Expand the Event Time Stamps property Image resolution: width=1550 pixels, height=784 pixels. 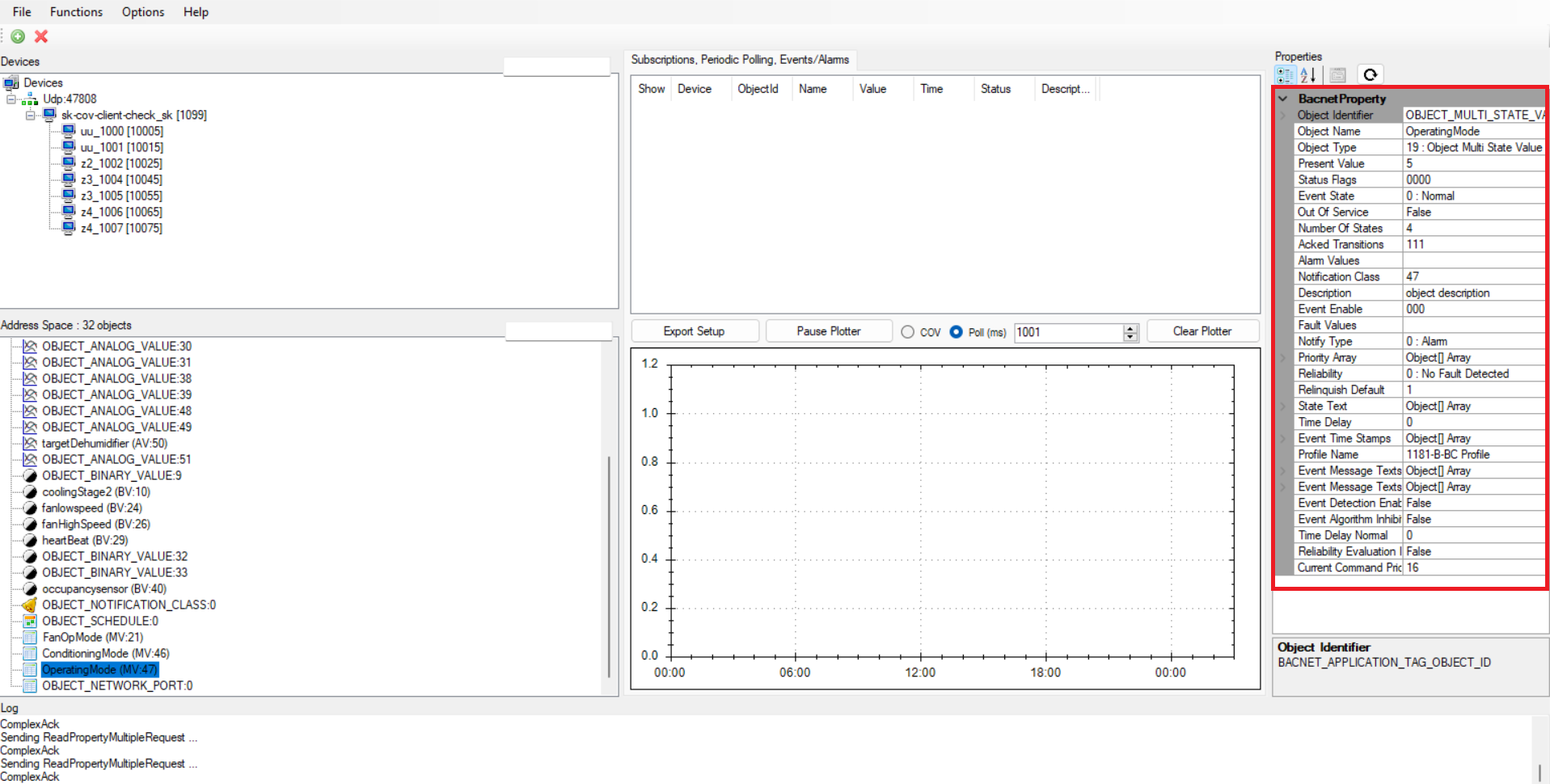tap(1283, 438)
